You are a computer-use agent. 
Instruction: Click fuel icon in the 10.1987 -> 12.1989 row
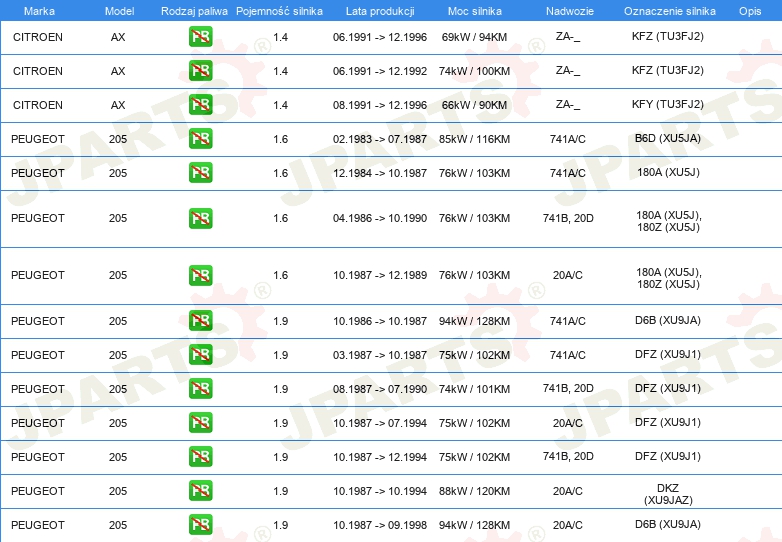point(200,275)
